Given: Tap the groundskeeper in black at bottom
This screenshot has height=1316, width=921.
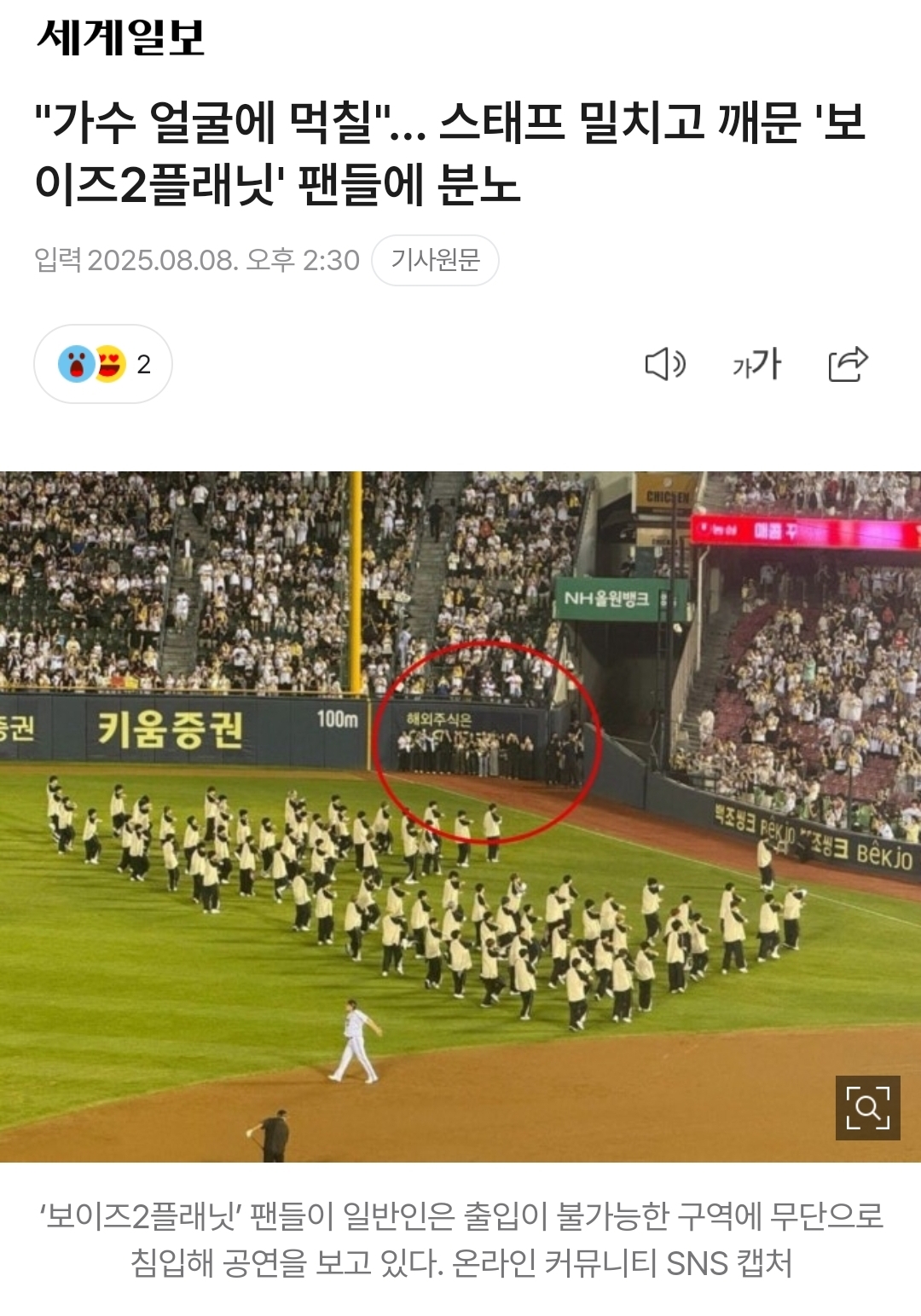Looking at the screenshot, I should 271,1134.
